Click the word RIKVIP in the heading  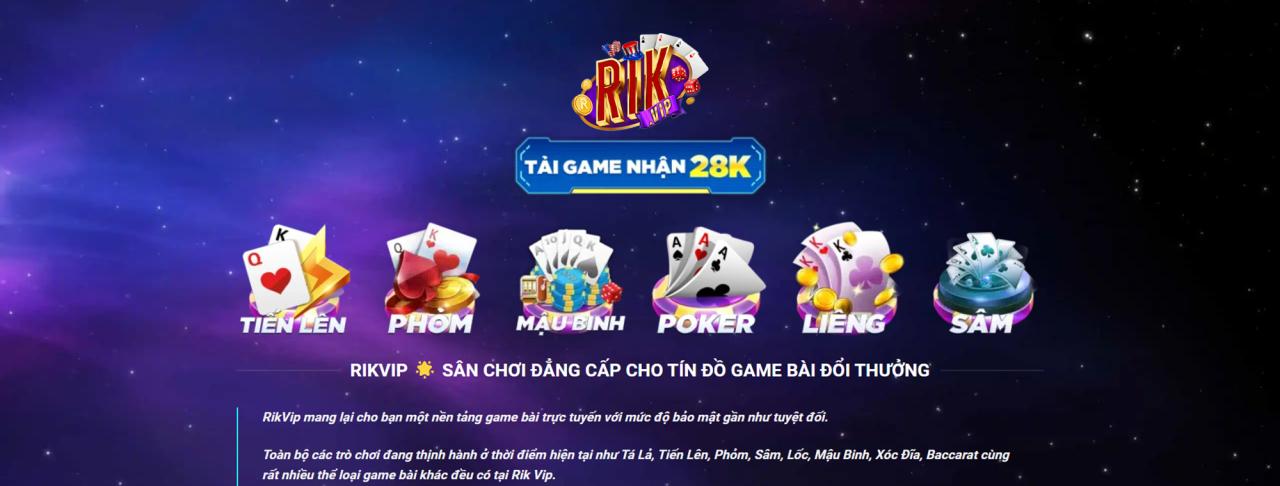[379, 370]
